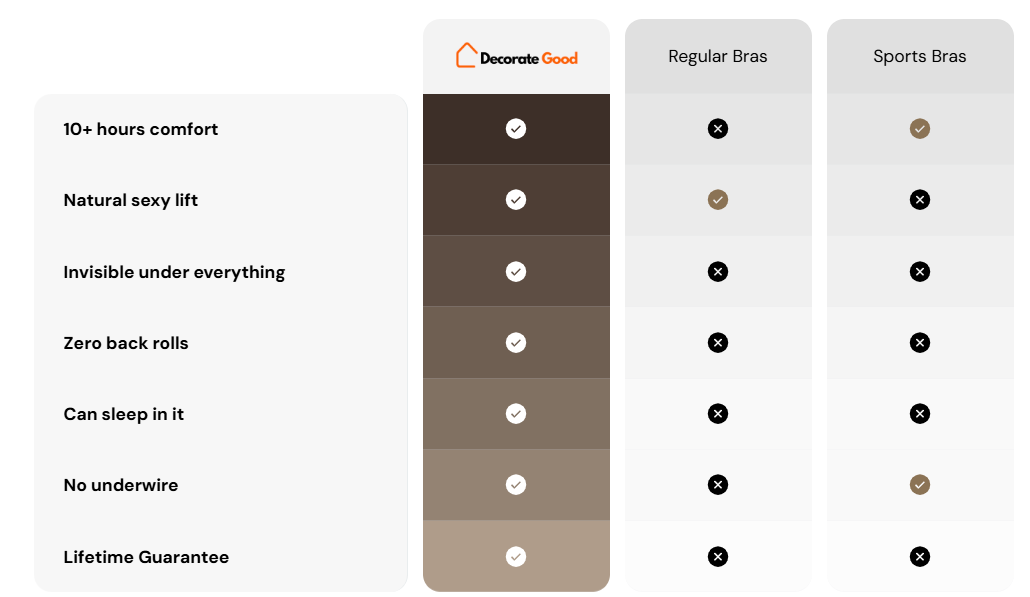Click Regular Bras tan checkmark for Natural sexy lift

pos(717,200)
